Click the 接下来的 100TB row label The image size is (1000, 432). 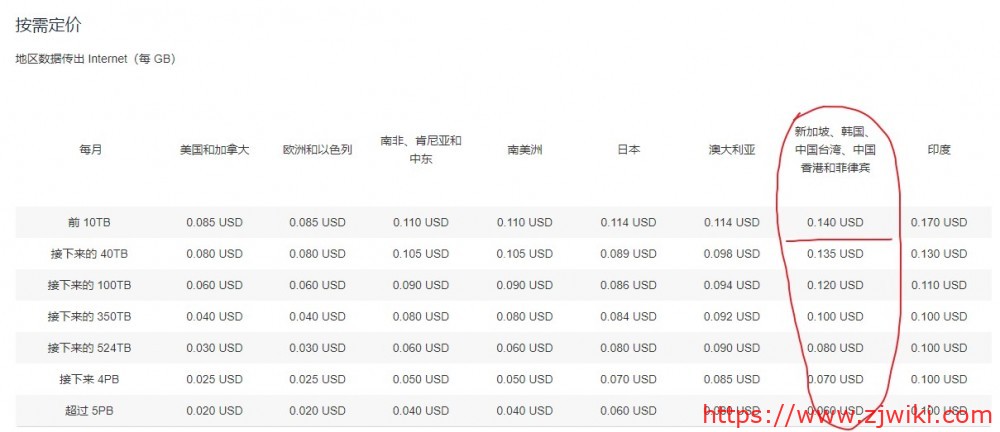click(89, 285)
